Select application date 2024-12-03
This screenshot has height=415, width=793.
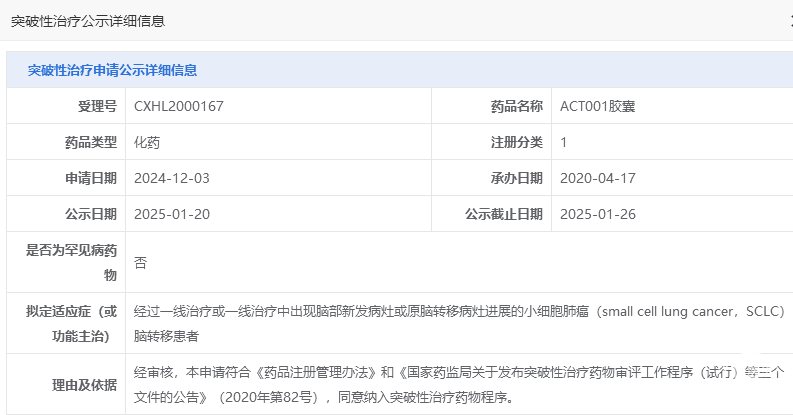coord(171,178)
